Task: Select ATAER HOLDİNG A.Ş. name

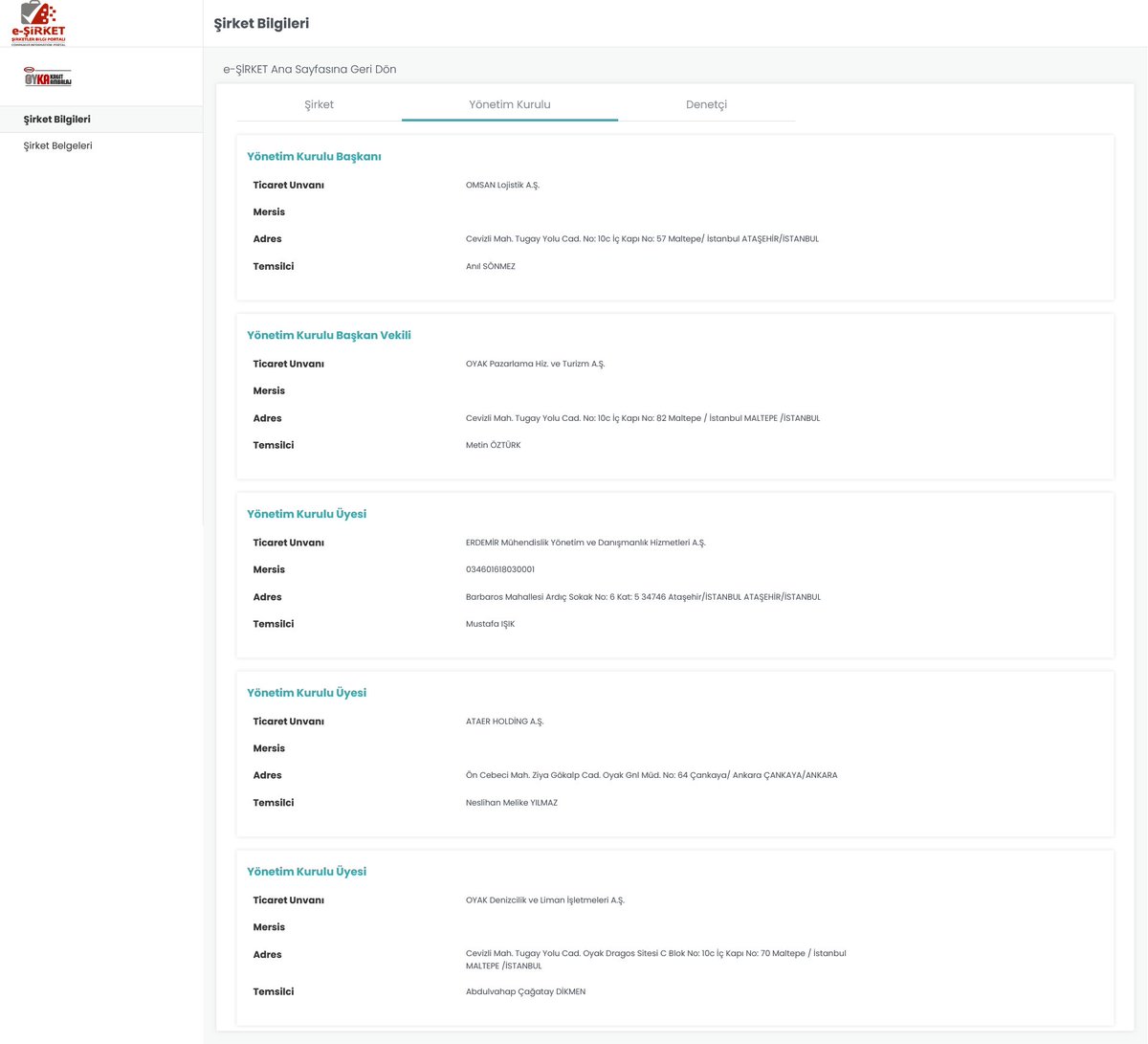Action: pos(504,722)
